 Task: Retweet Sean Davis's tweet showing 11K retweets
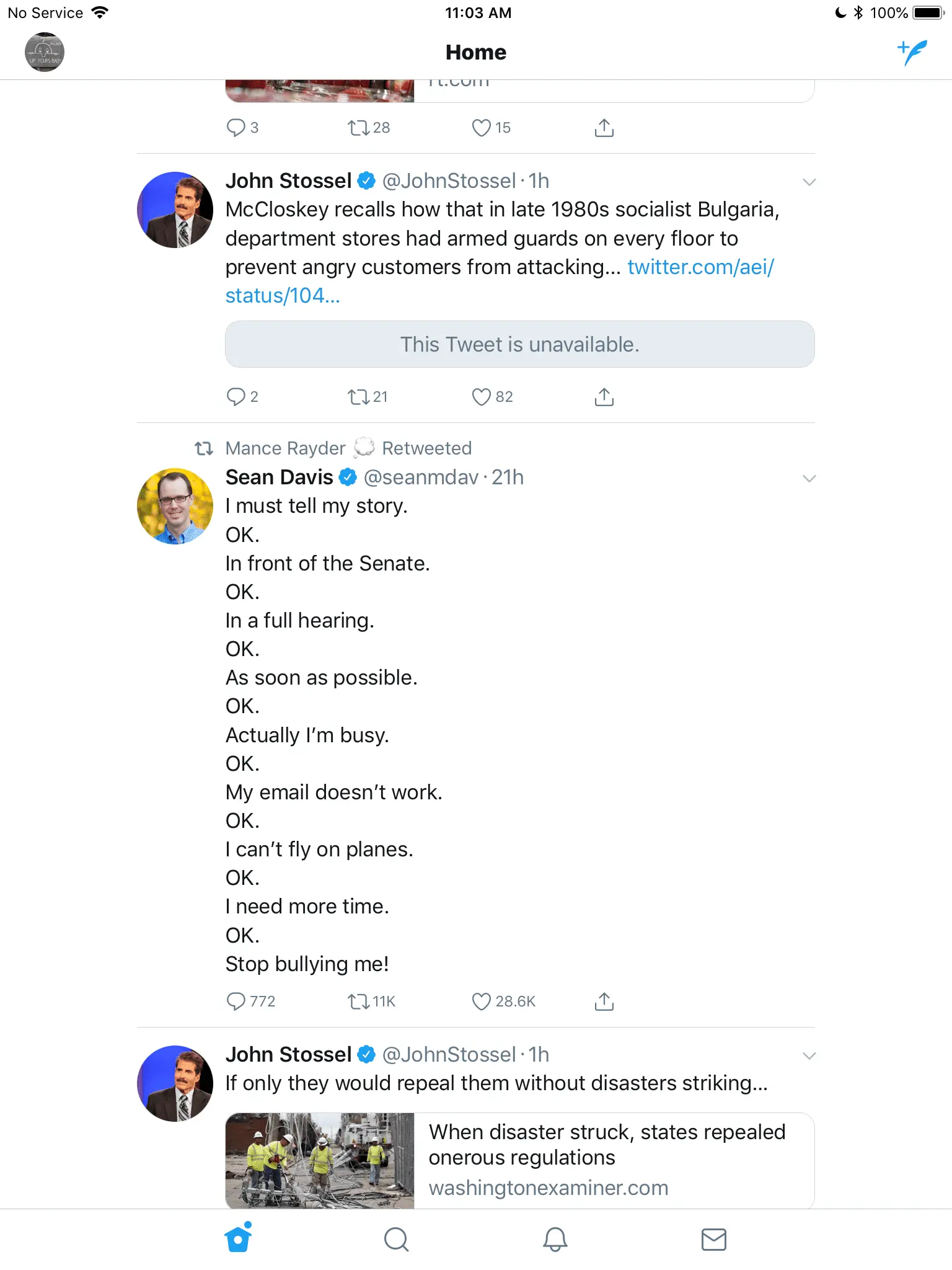click(x=358, y=1001)
